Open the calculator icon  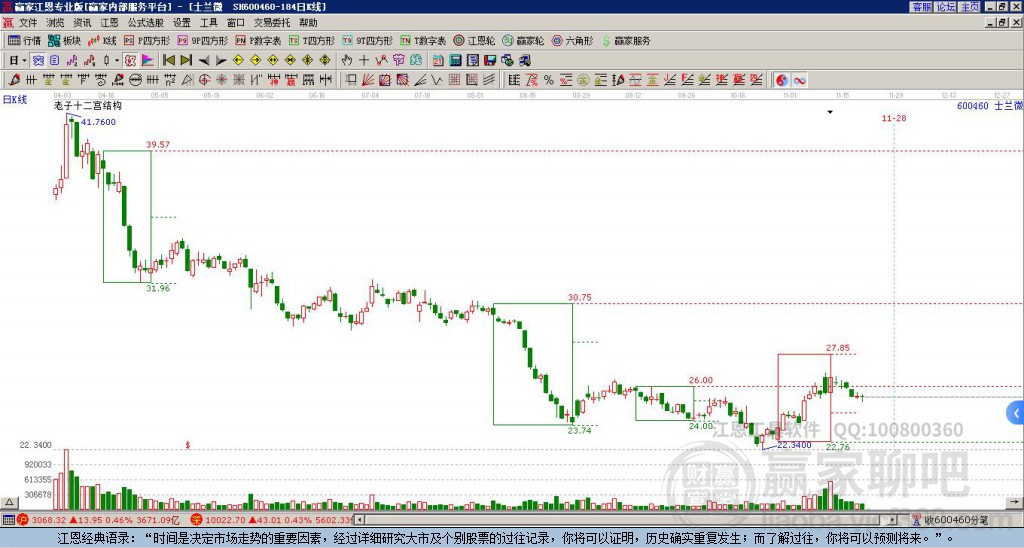455,61
